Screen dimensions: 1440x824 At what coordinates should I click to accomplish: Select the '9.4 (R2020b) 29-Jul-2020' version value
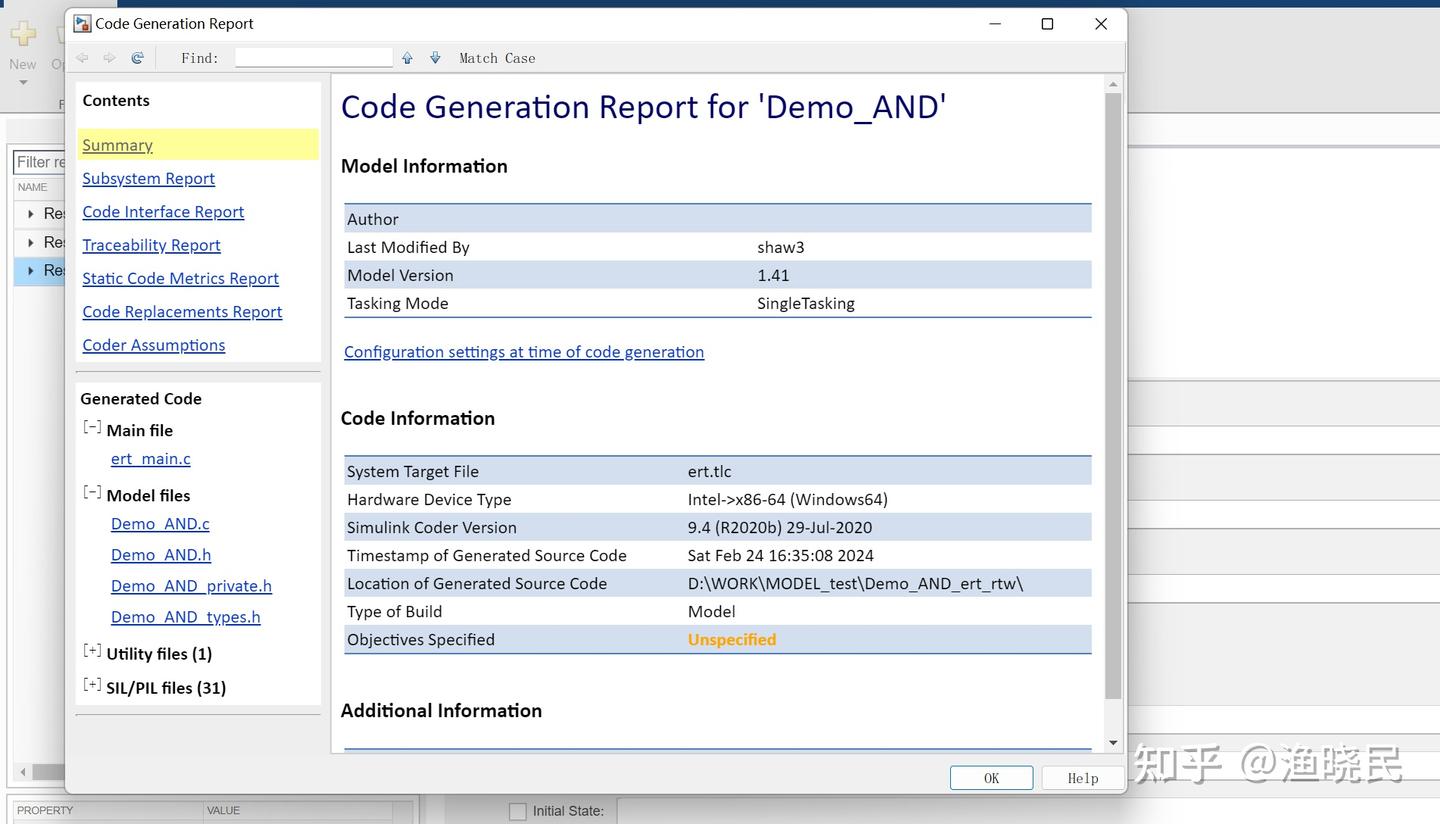pyautogui.click(x=780, y=527)
